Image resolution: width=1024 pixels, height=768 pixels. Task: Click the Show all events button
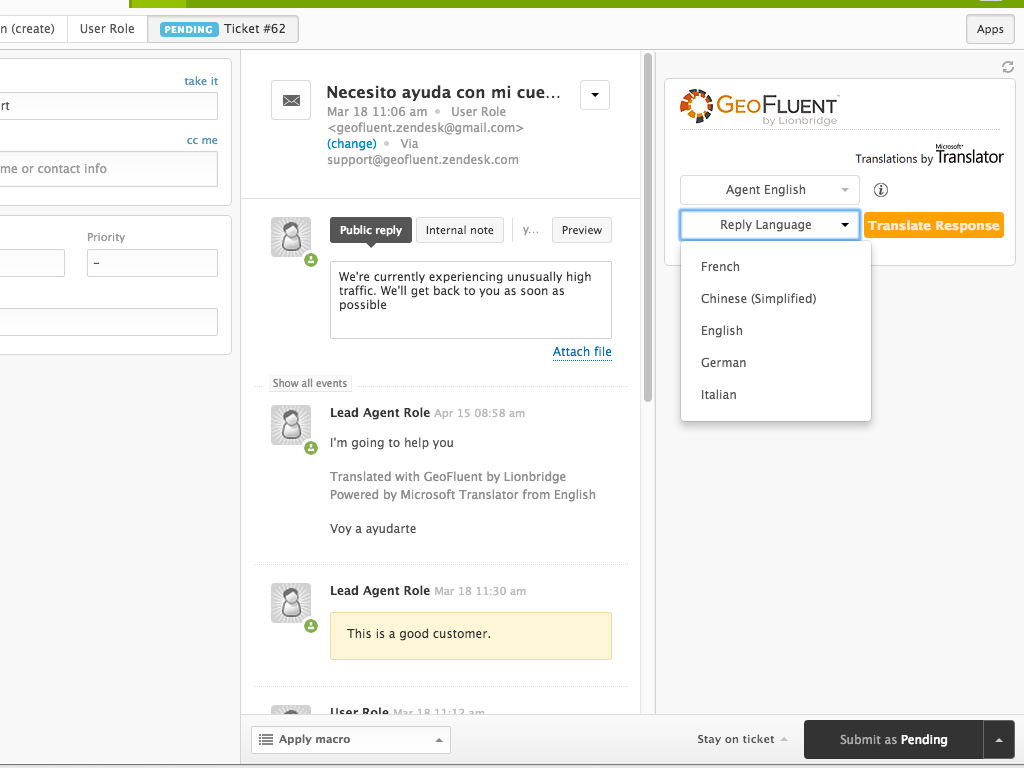(x=310, y=383)
